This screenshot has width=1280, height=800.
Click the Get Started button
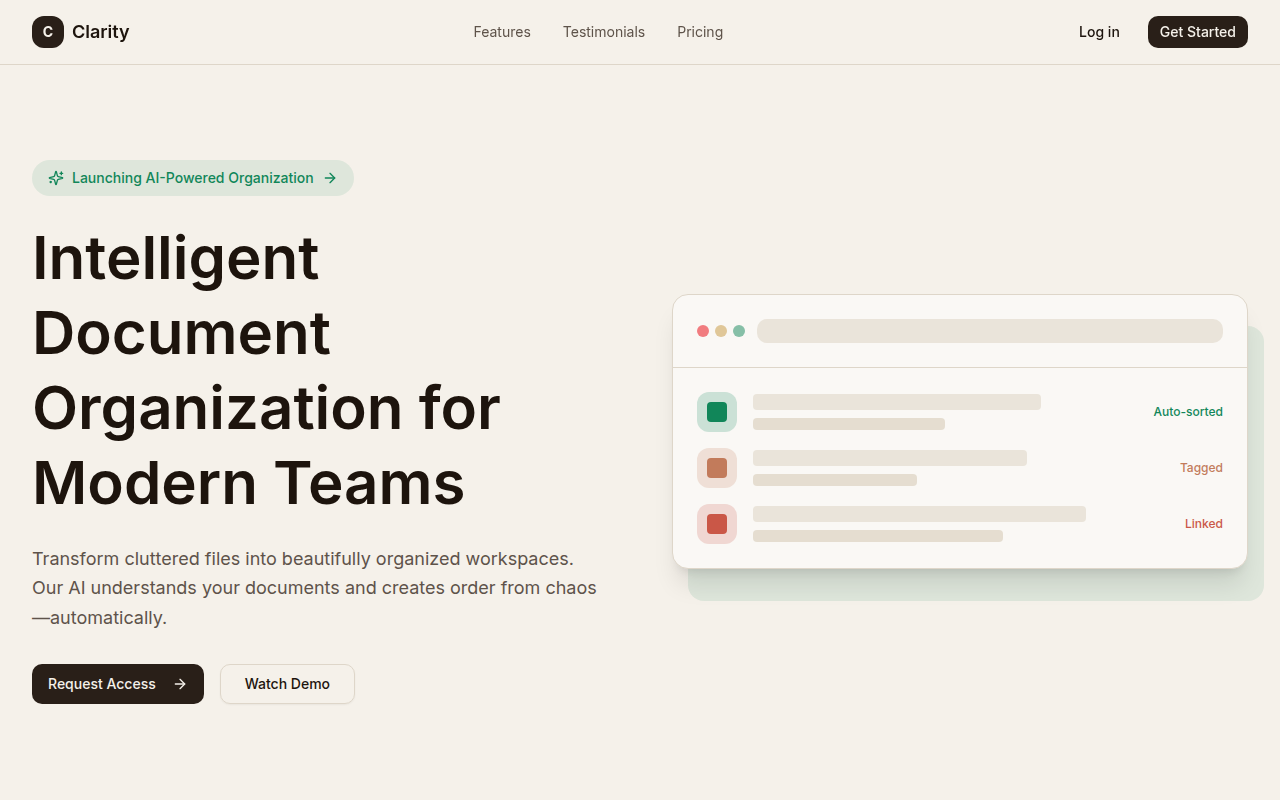[x=1197, y=31]
